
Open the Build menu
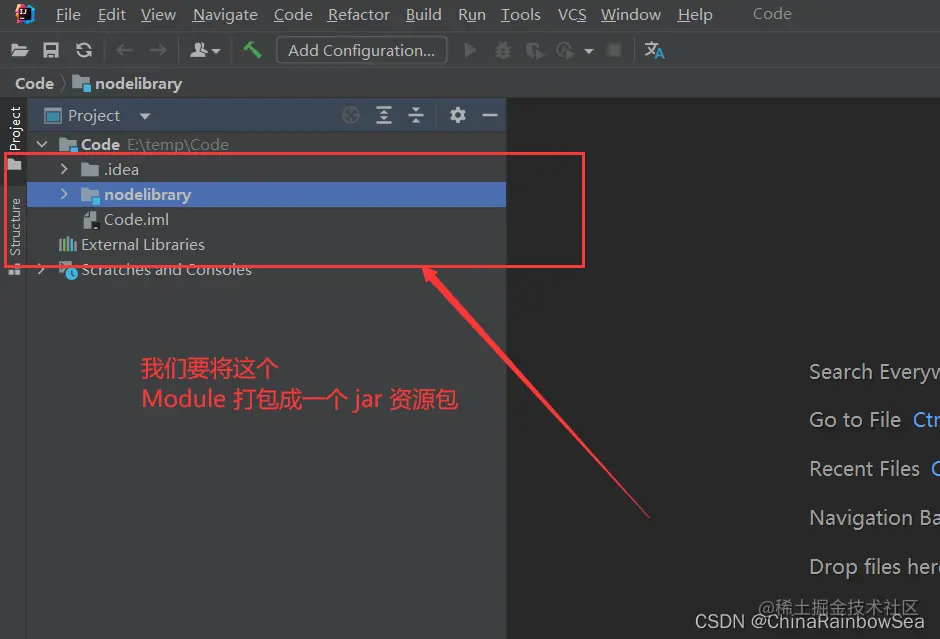point(423,14)
